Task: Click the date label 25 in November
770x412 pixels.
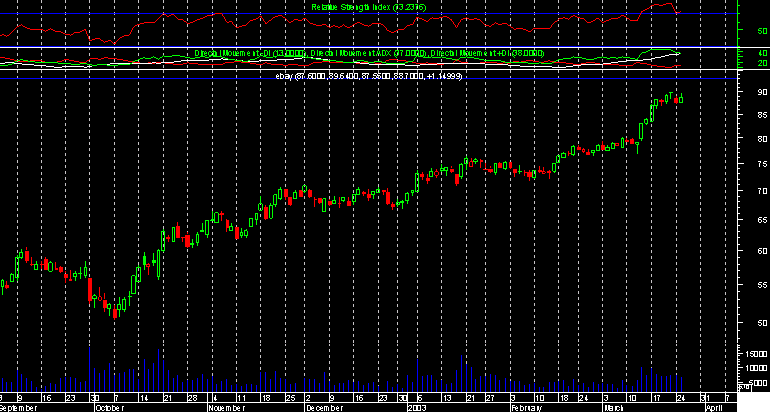Action: (x=290, y=398)
